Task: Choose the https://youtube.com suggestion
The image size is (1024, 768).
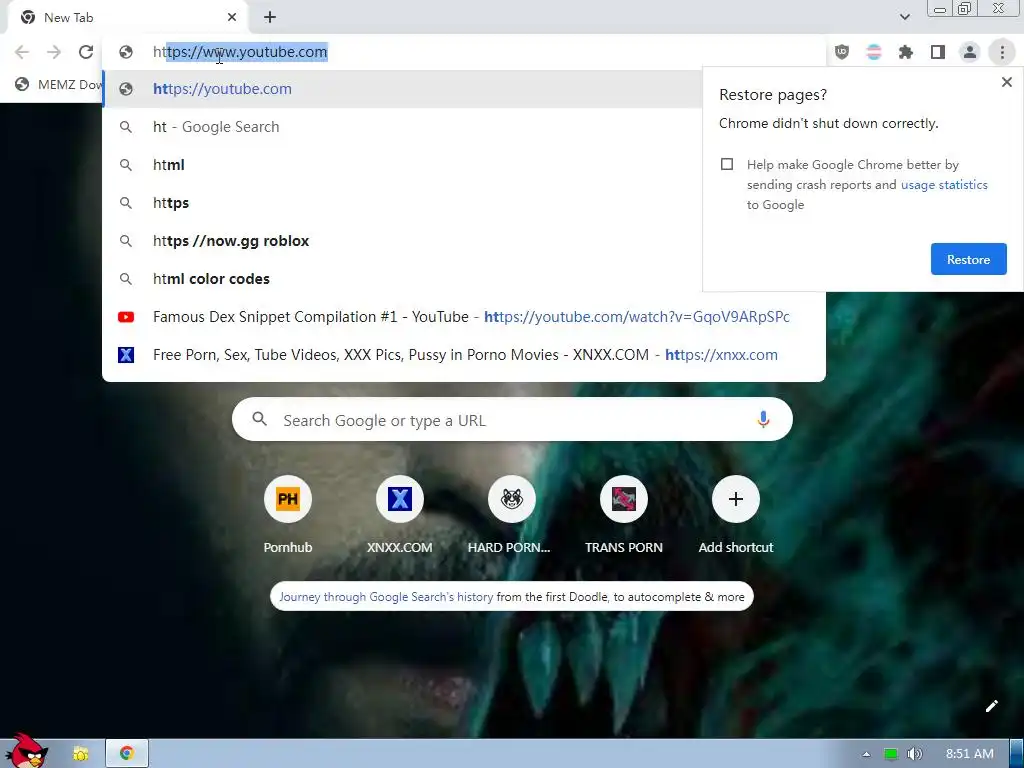Action: 402,89
